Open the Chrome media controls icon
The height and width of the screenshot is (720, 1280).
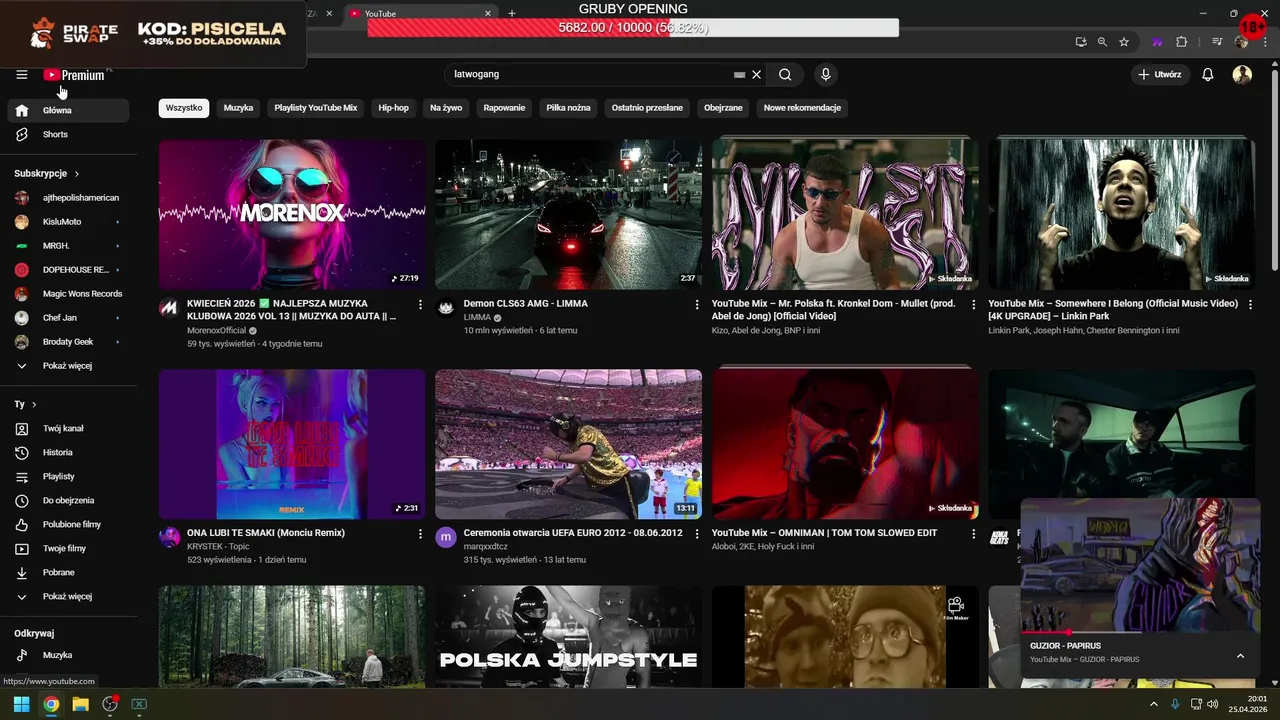click(x=1217, y=42)
